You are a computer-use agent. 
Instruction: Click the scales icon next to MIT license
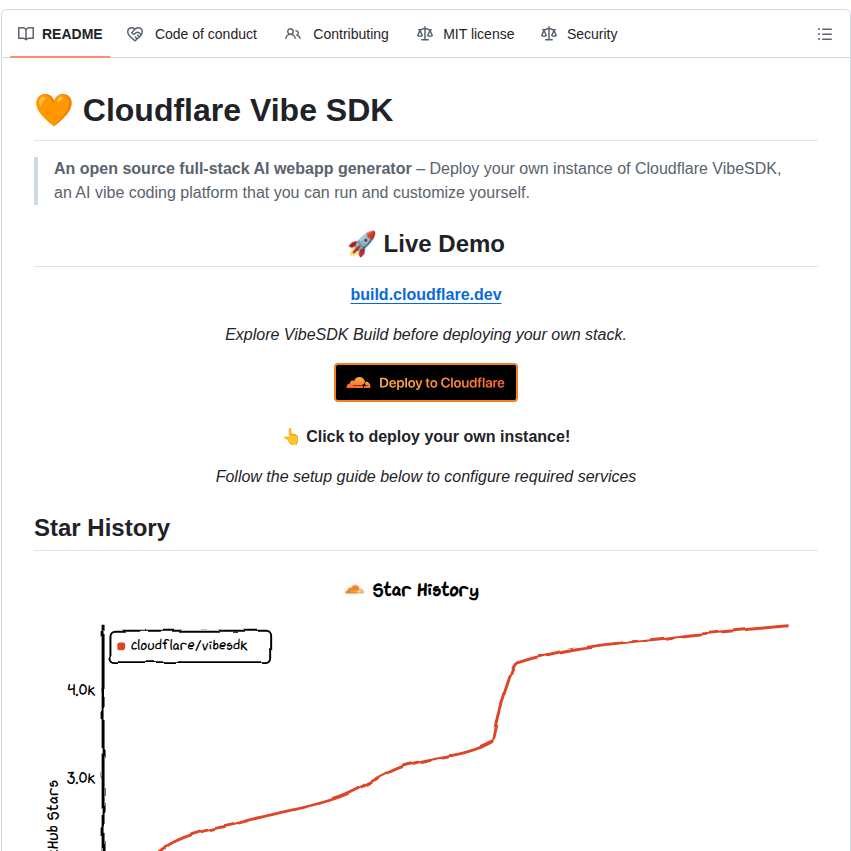[x=424, y=33]
